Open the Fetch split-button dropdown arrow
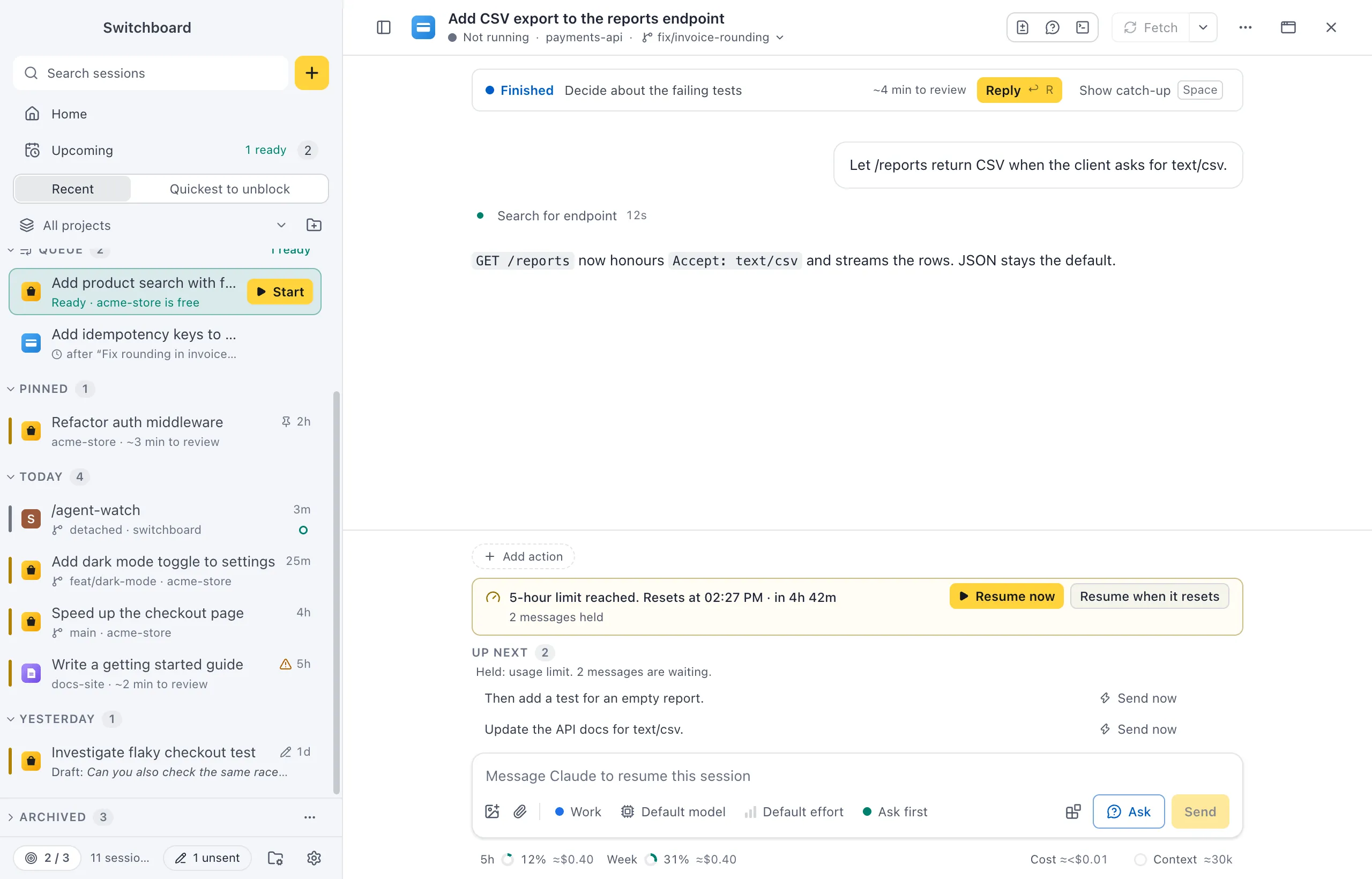The width and height of the screenshot is (1372, 879). click(x=1203, y=27)
